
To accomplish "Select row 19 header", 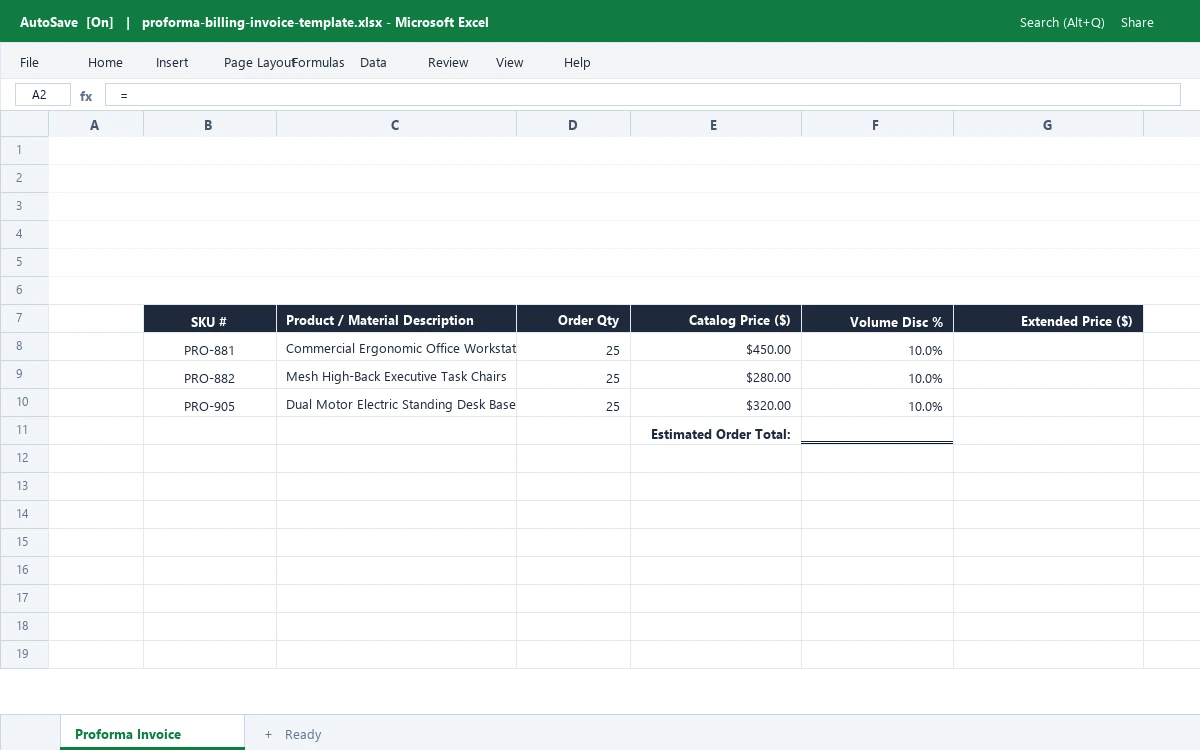I will click(x=24, y=654).
